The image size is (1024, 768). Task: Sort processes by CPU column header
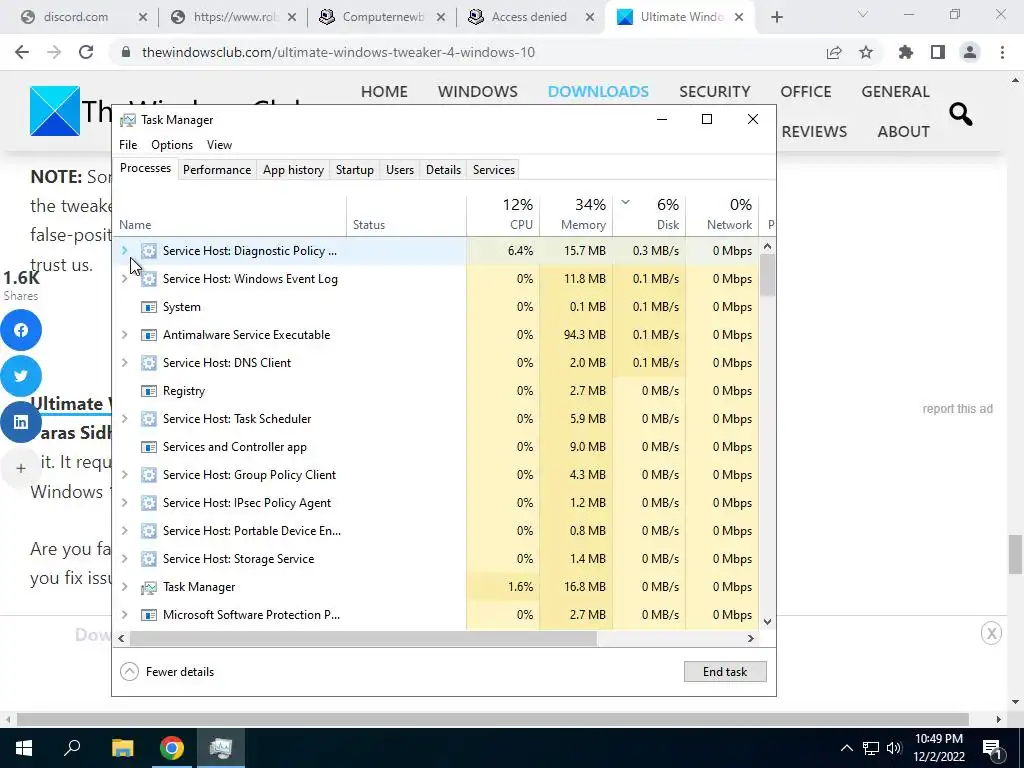pyautogui.click(x=503, y=214)
